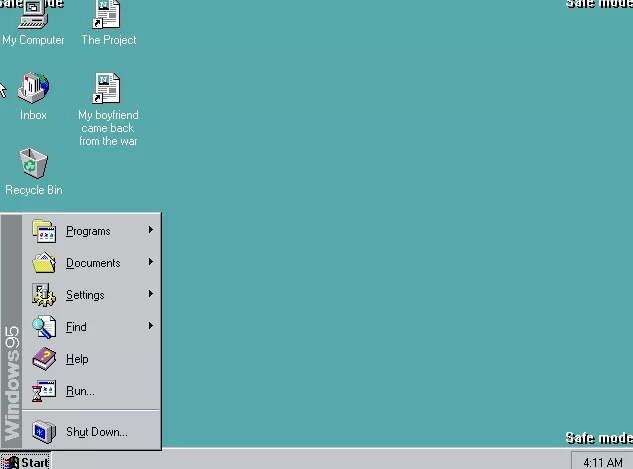Open the My Computer desktop icon
The image size is (633, 469).
click(33, 16)
